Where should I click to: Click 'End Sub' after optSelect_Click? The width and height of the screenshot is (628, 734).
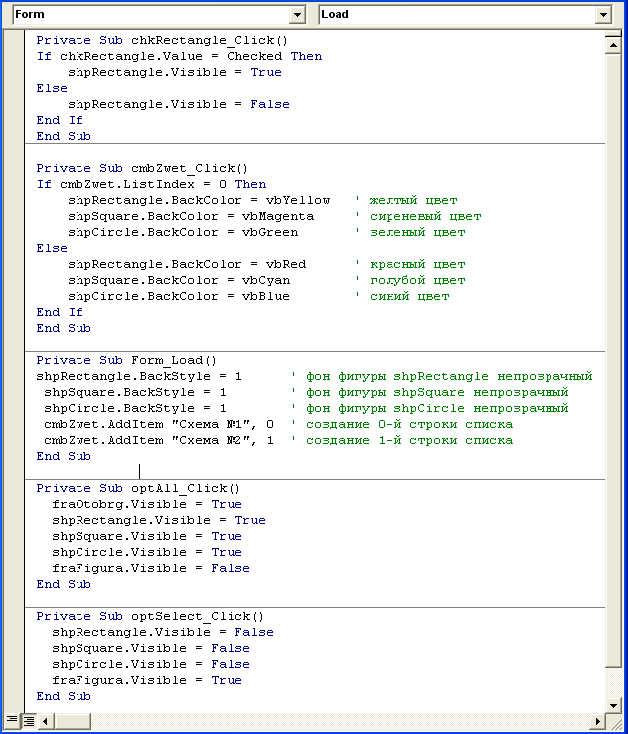tap(64, 696)
